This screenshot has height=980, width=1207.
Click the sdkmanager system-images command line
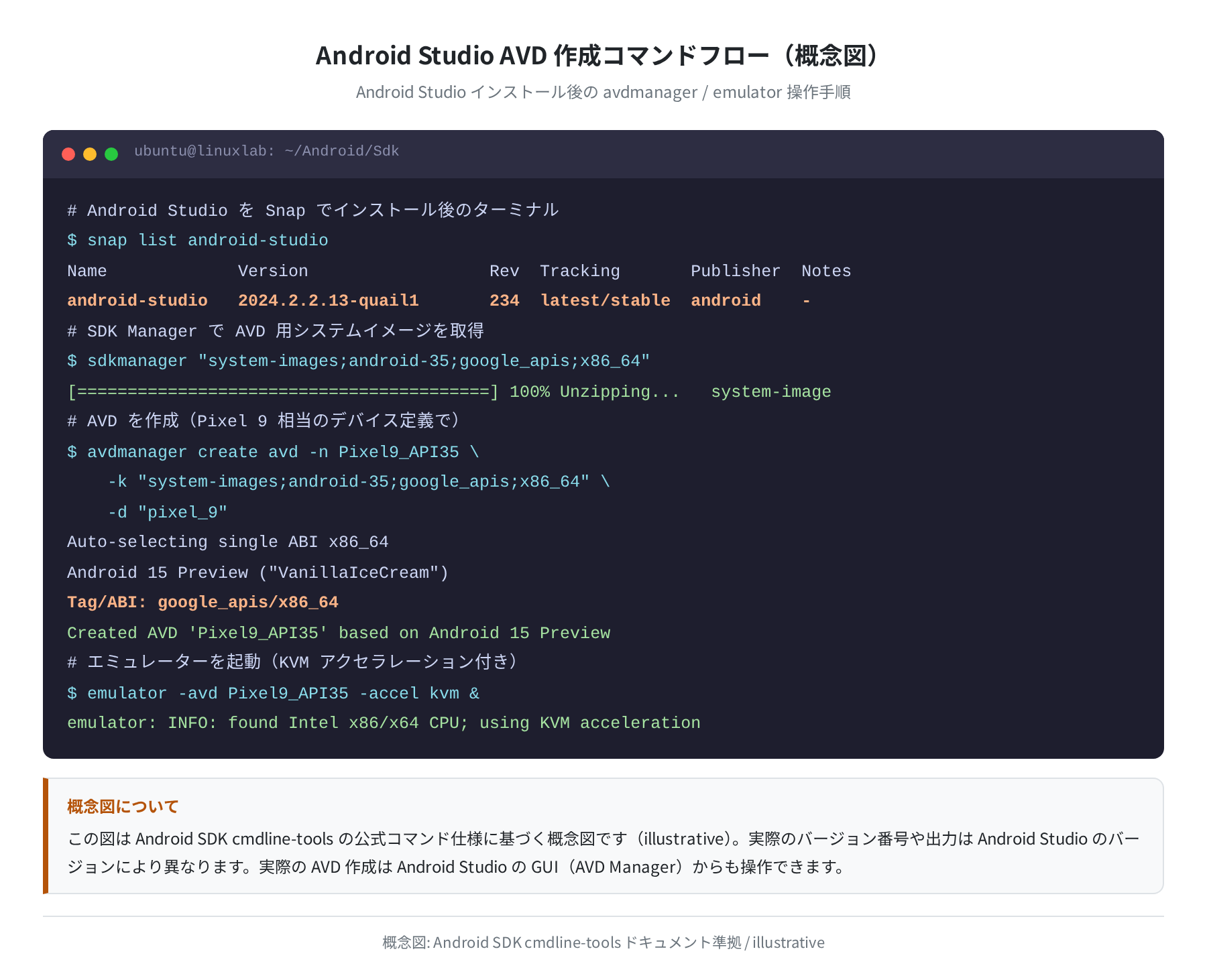(359, 361)
